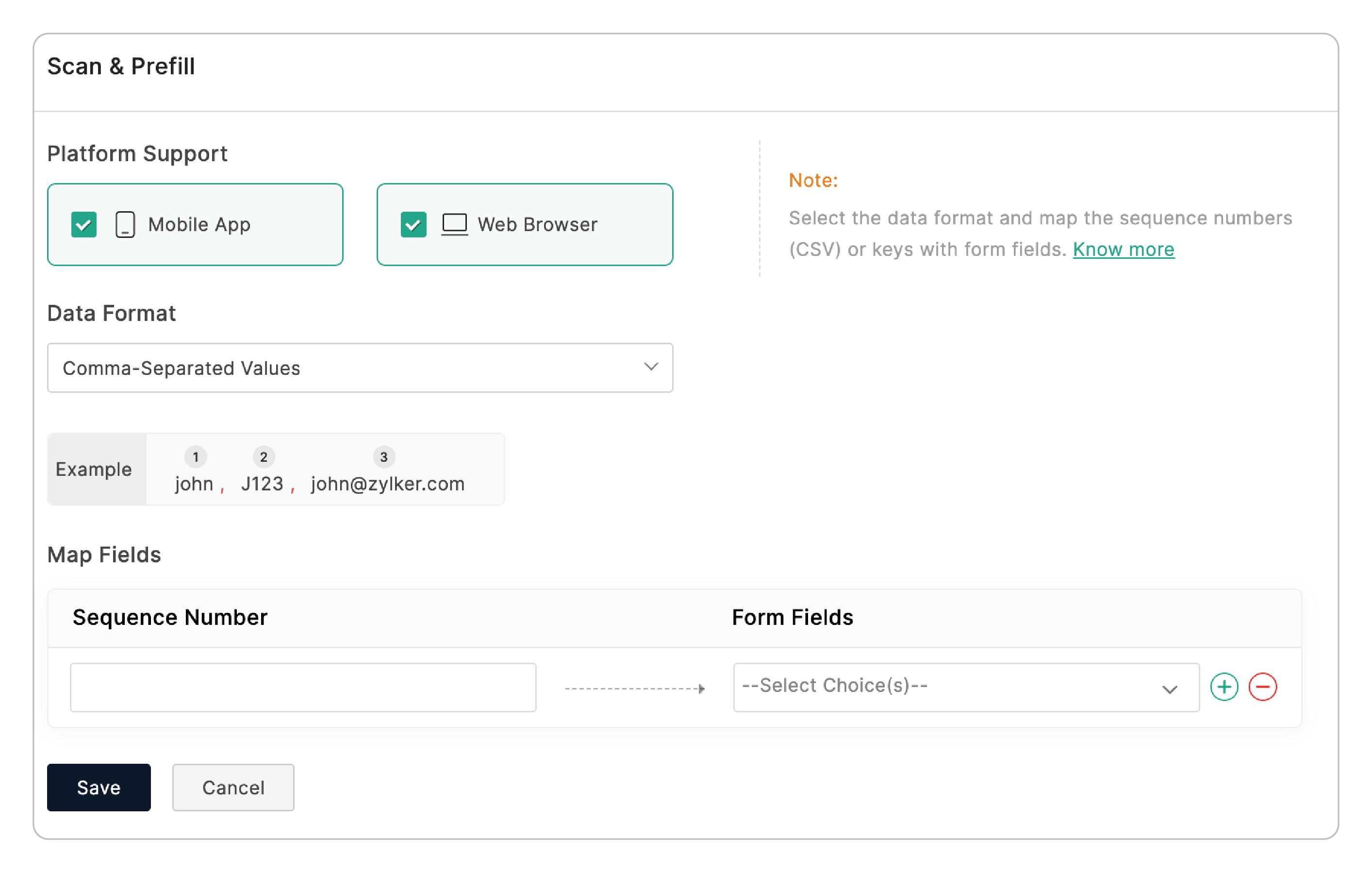Click the chevron on Comma-Separated Values selector
The height and width of the screenshot is (873, 1372).
652,367
